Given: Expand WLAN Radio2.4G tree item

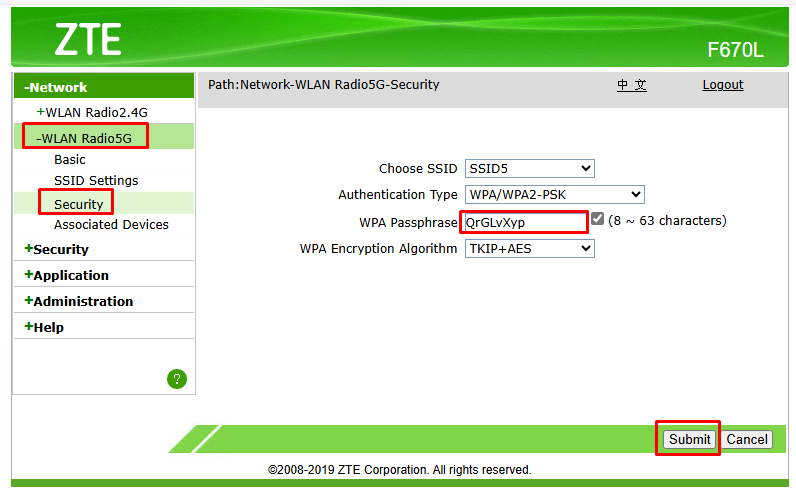Looking at the screenshot, I should (x=91, y=112).
